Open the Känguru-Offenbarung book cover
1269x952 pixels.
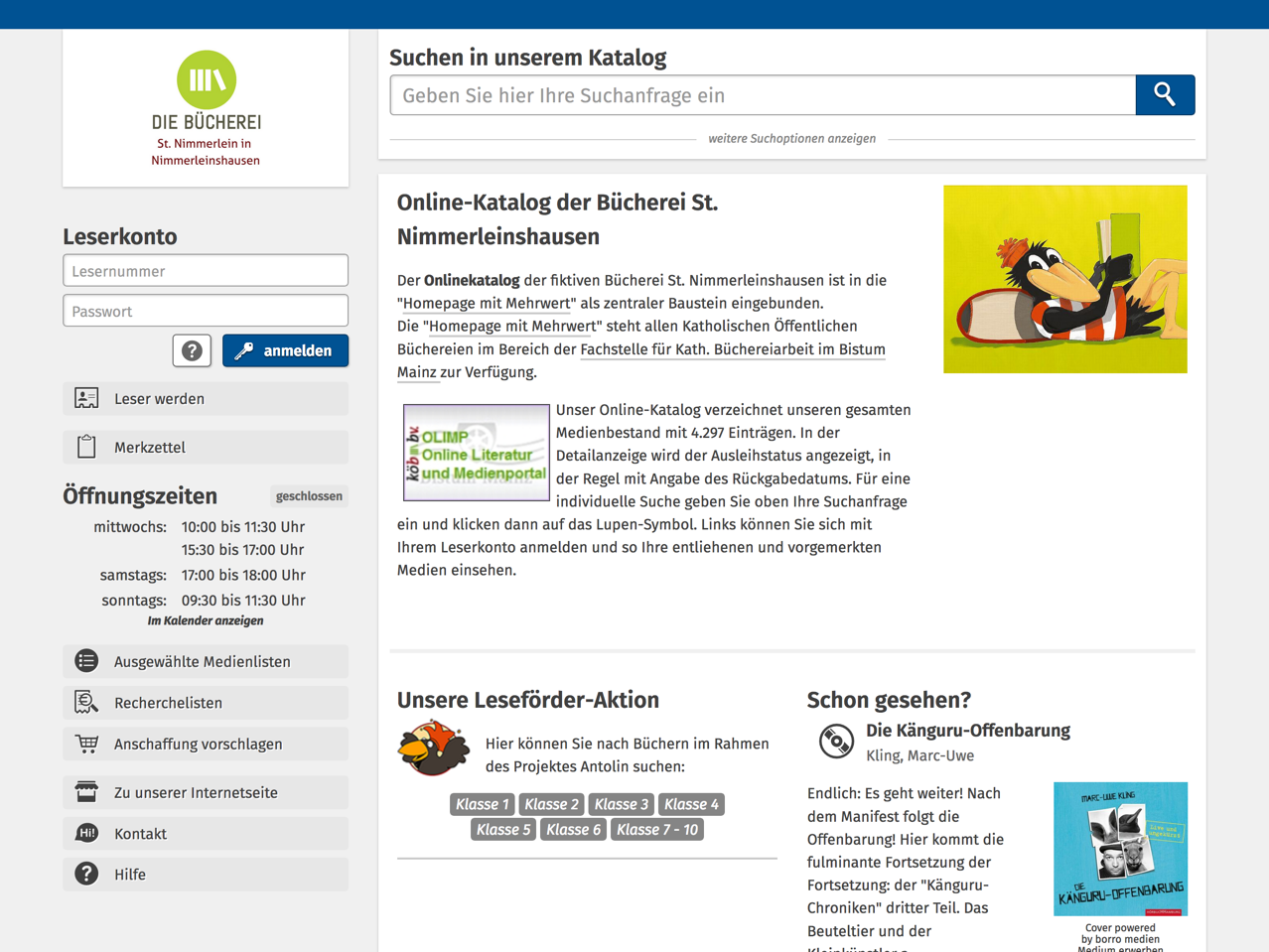[x=1120, y=849]
